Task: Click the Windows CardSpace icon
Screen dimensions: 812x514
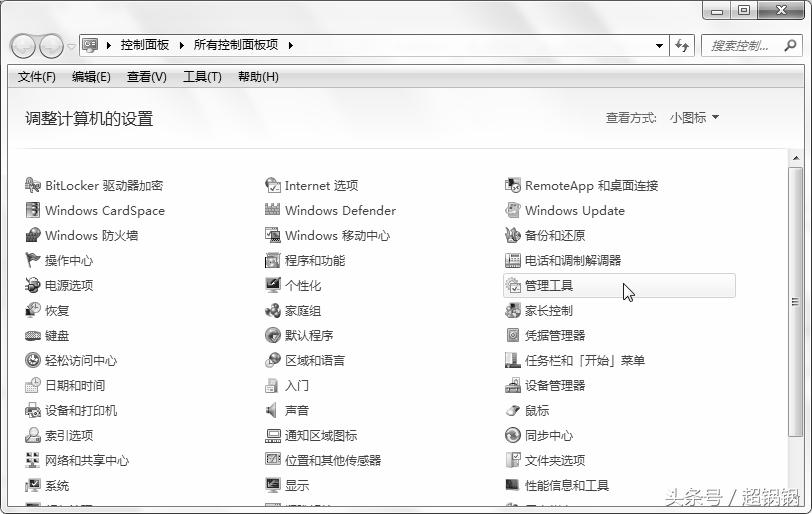Action: (x=33, y=210)
